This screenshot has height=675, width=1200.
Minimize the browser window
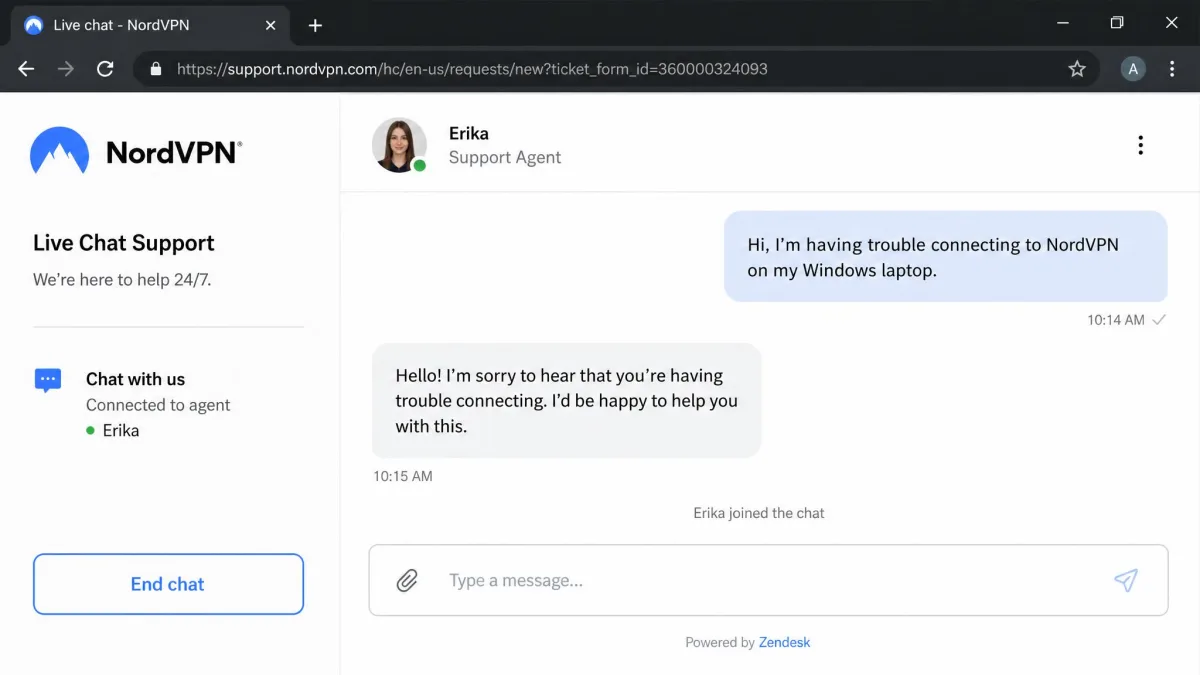point(1062,23)
